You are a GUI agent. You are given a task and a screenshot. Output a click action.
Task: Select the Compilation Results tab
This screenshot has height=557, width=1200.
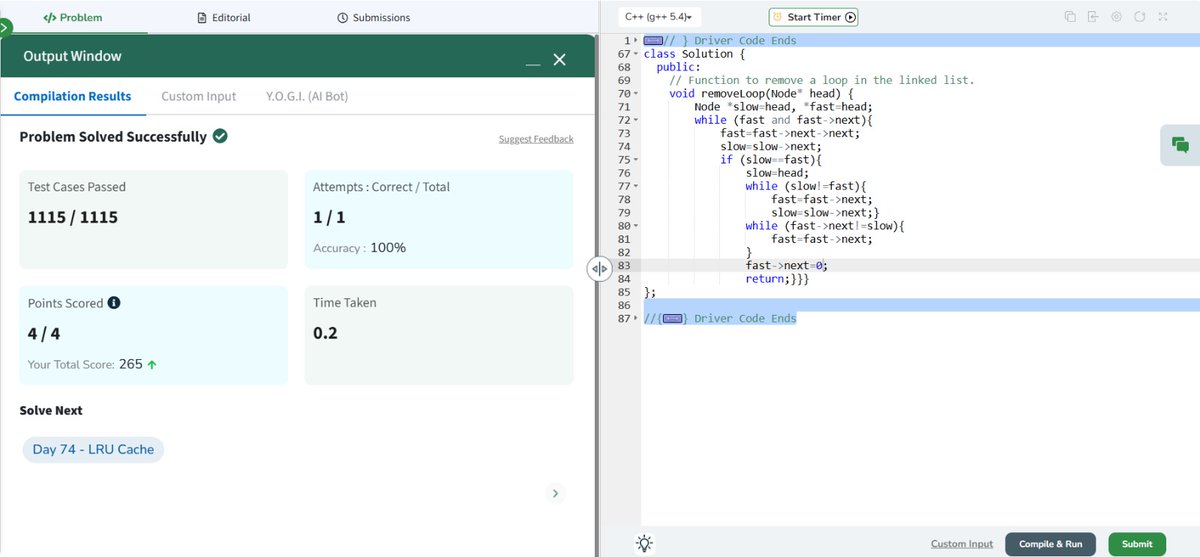[x=72, y=96]
